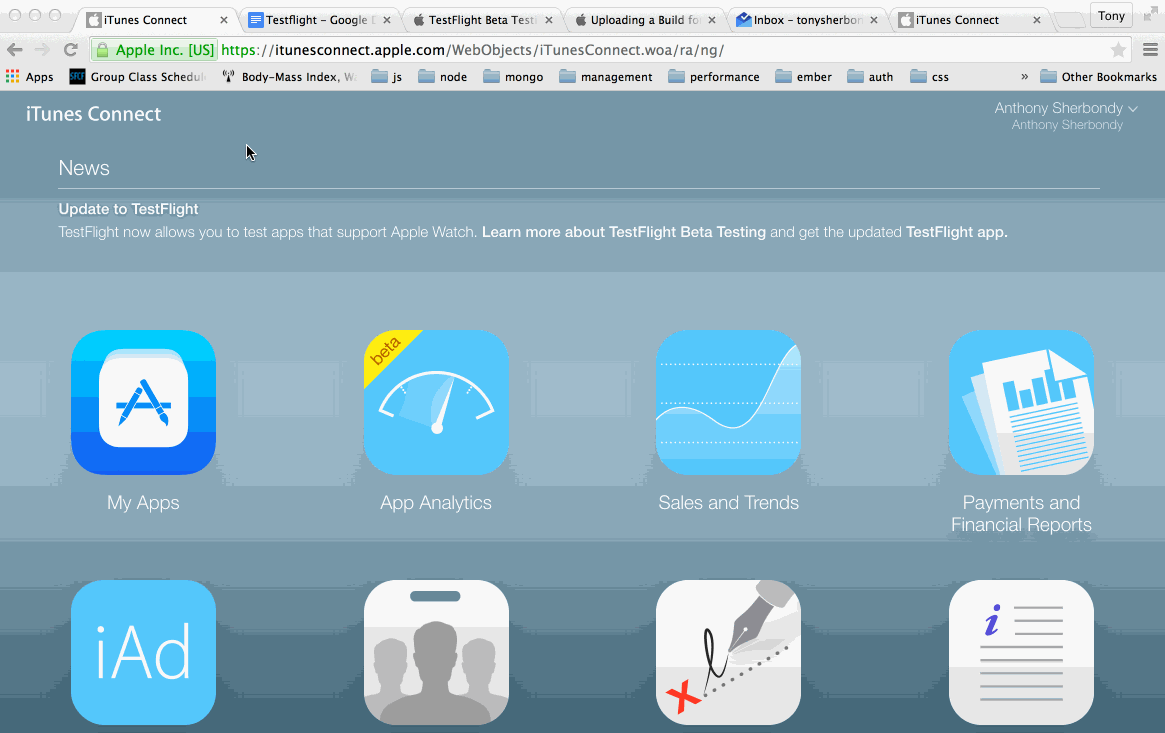Open the Apps bookmarks shortcut
This screenshot has width=1165, height=733.
29,76
